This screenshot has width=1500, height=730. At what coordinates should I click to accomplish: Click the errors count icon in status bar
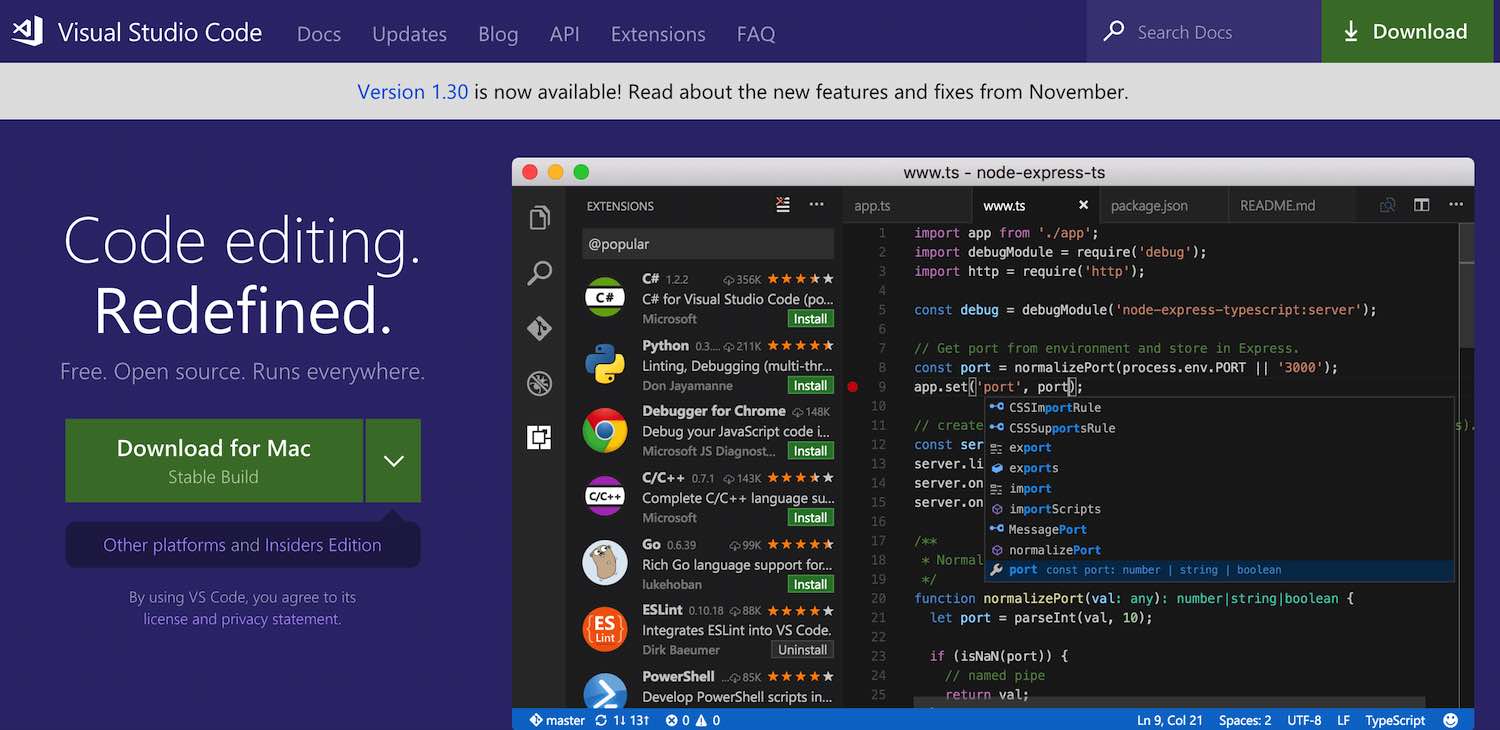(672, 720)
